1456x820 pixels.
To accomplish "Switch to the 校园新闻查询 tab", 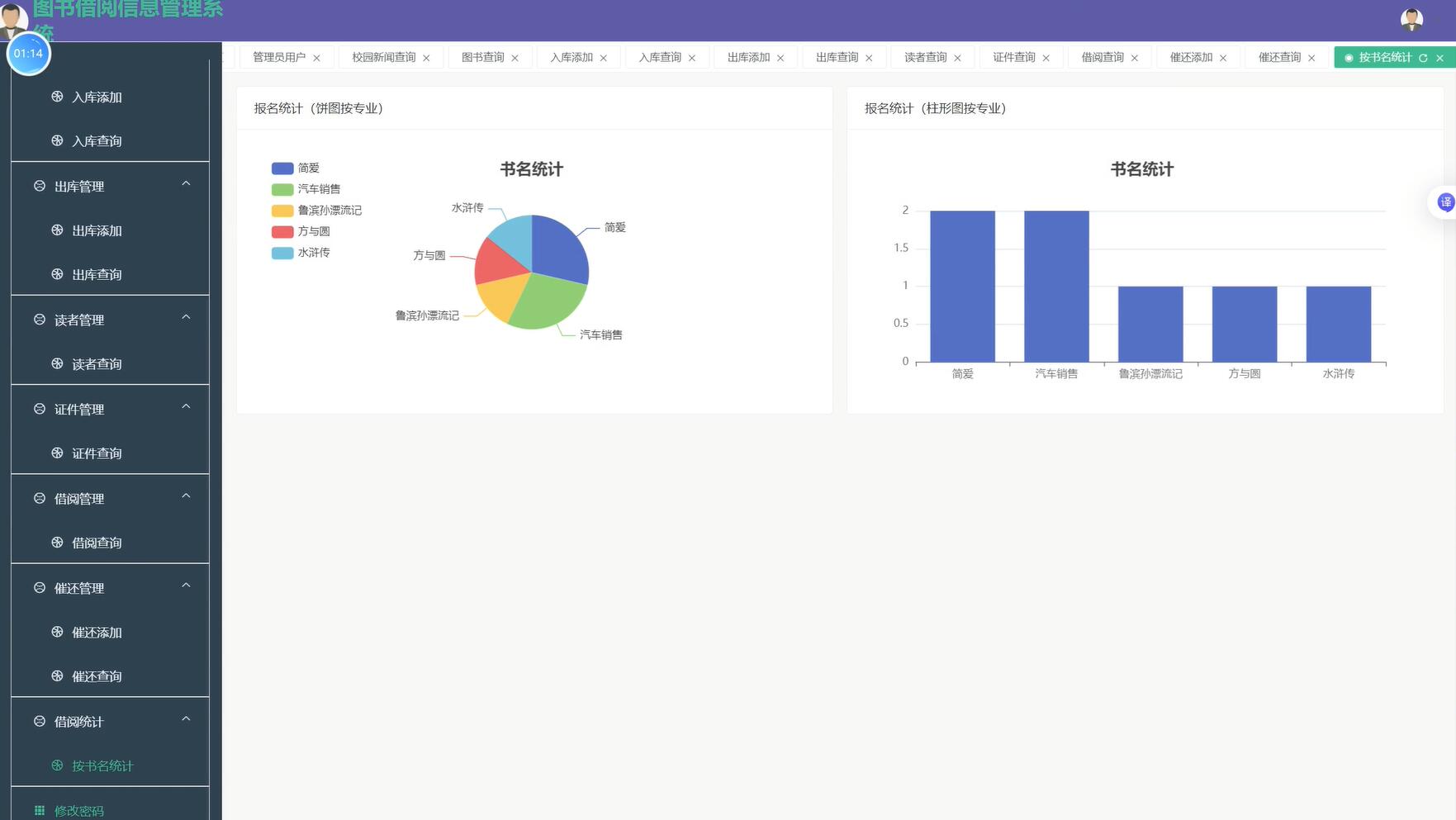I will (x=384, y=57).
